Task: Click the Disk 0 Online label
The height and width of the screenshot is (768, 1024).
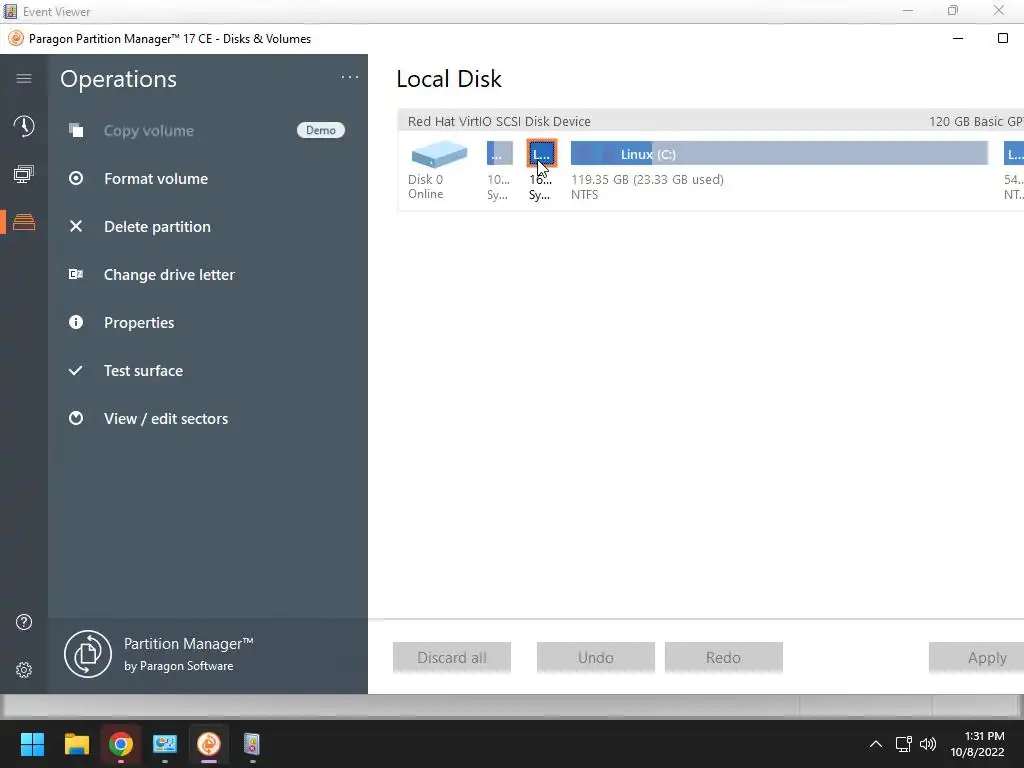Action: coord(426,186)
